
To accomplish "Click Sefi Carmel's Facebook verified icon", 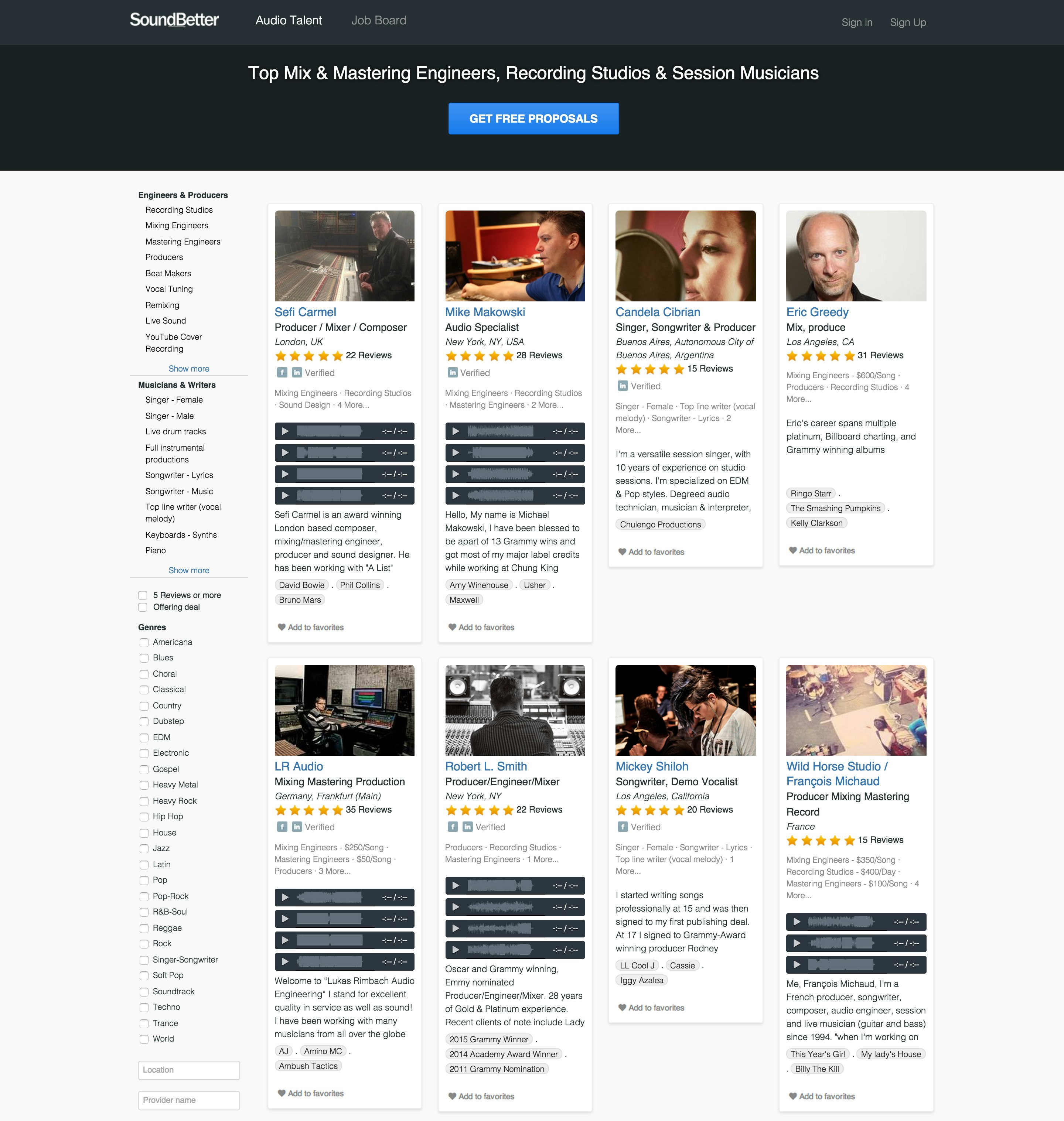I will (x=281, y=373).
